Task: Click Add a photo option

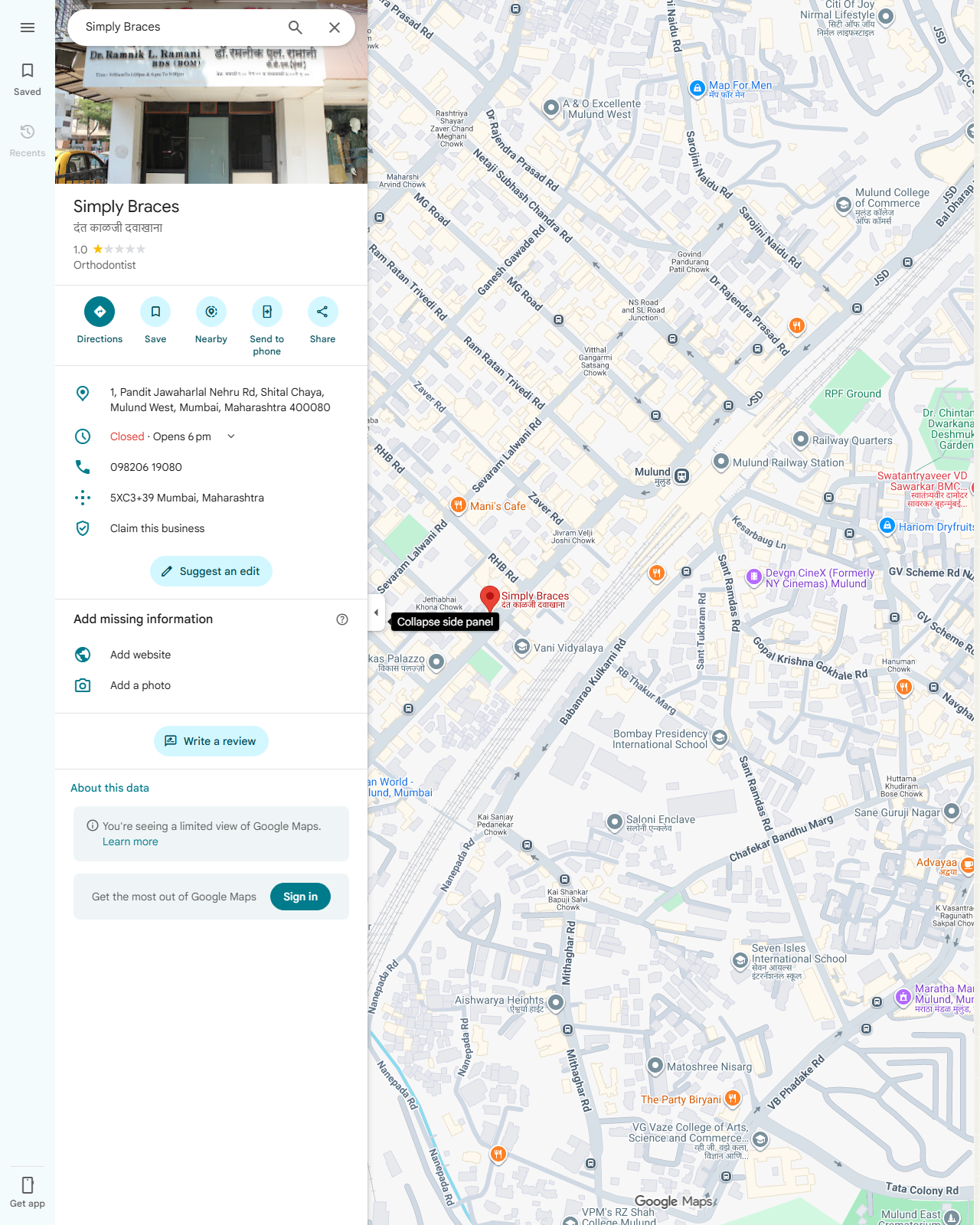Action: [x=211, y=685]
